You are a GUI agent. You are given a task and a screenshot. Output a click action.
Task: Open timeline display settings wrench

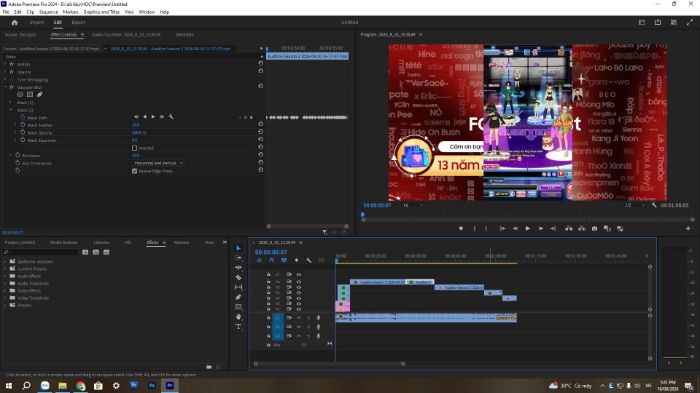pos(308,260)
